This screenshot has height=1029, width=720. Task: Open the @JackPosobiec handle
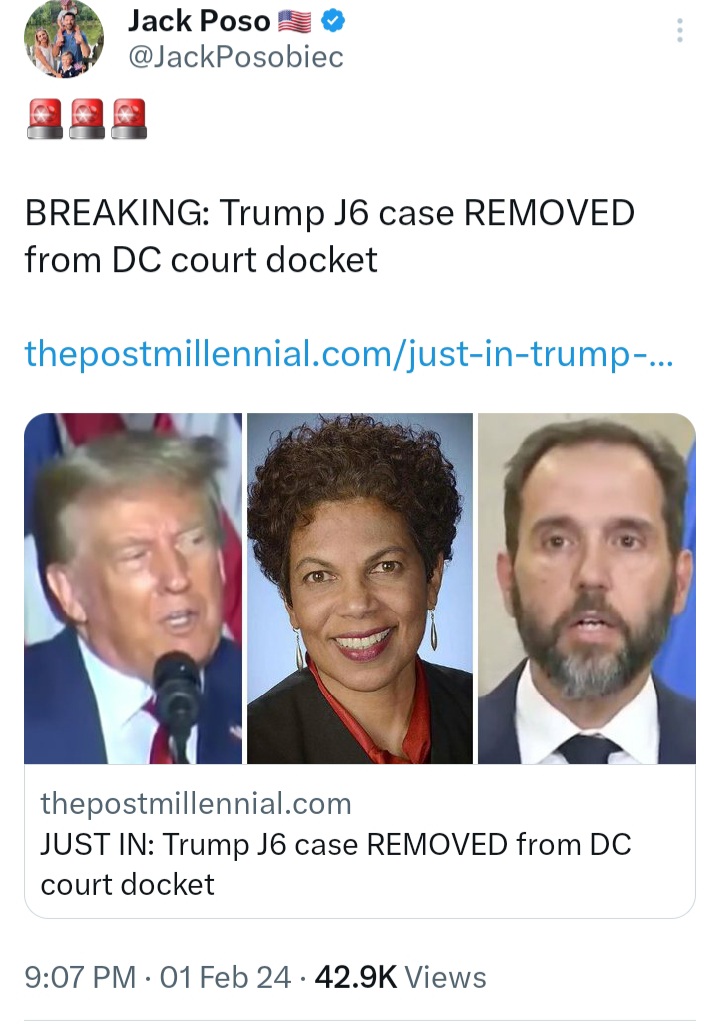point(236,57)
